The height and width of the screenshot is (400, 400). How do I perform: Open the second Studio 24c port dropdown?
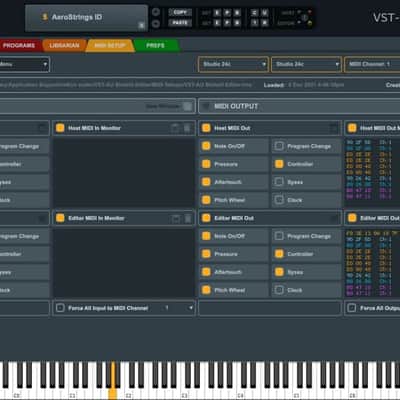coord(306,64)
